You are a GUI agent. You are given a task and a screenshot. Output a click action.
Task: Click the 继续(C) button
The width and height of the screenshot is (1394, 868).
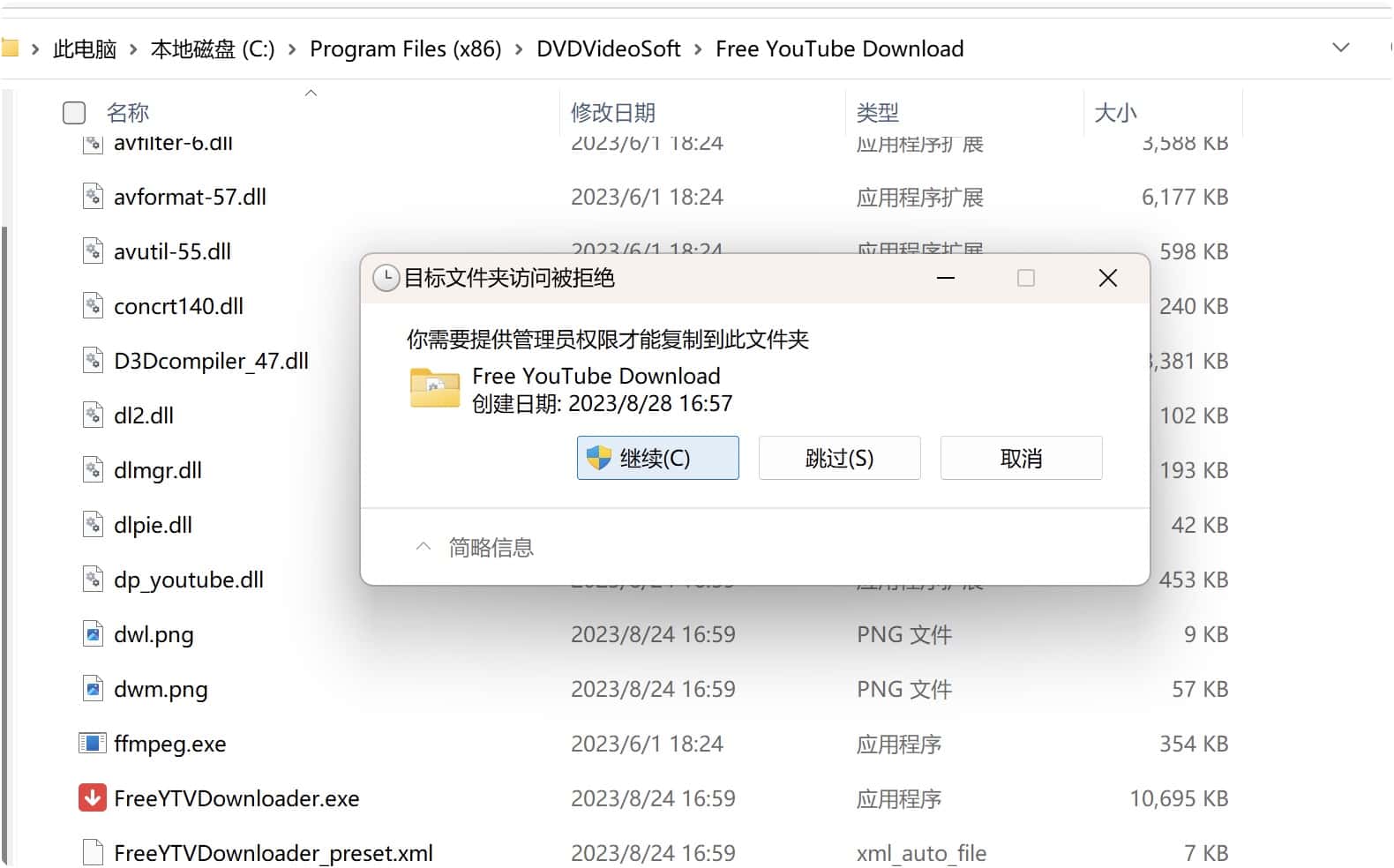pyautogui.click(x=658, y=458)
